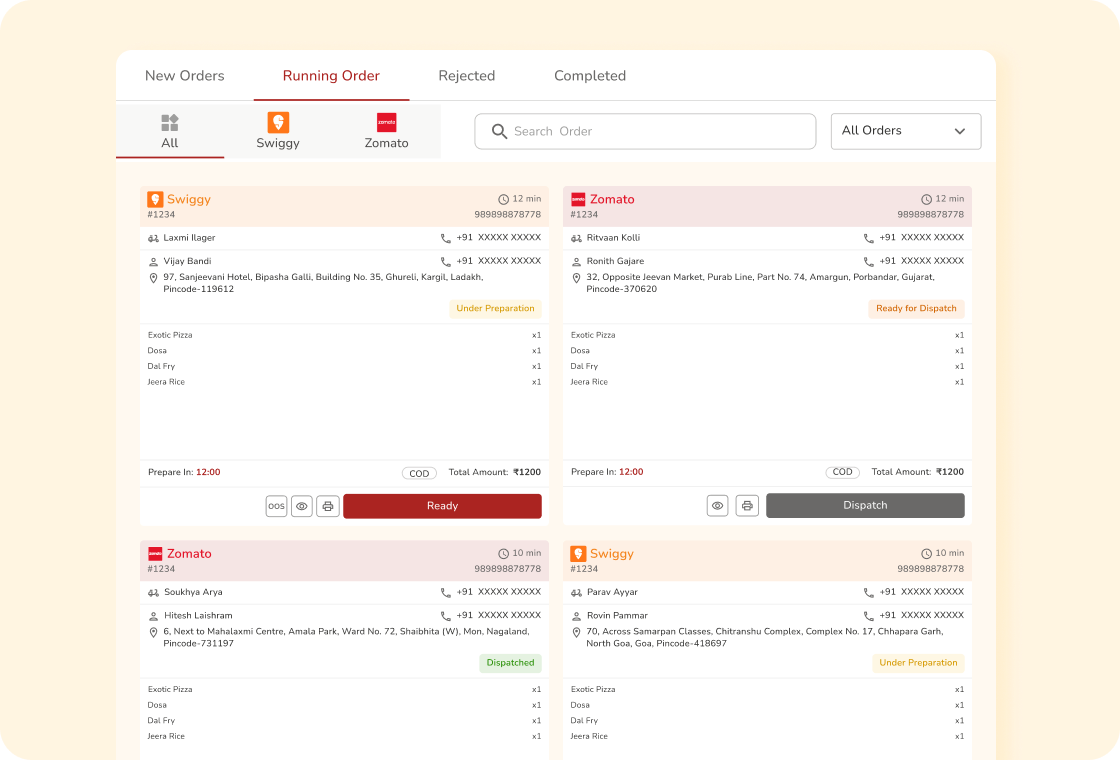1120x760 pixels.
Task: Open the All Orders dropdown
Action: point(905,131)
